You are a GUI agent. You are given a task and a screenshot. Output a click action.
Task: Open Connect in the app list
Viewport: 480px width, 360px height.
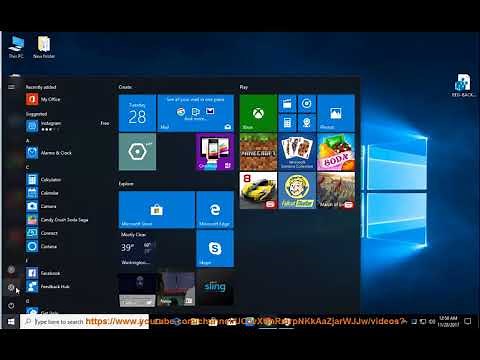(68, 233)
